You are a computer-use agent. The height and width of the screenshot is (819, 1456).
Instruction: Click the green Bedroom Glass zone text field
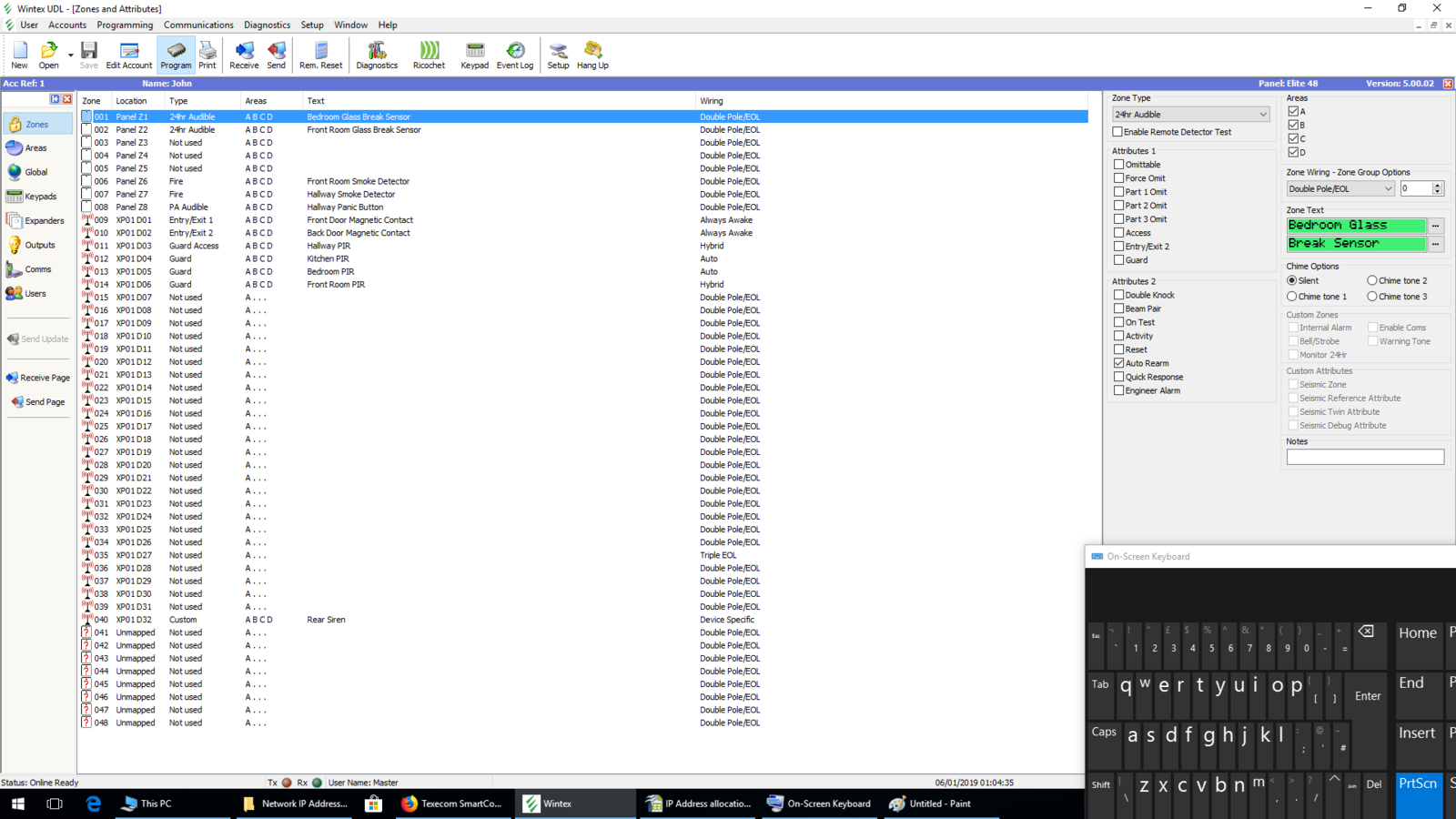point(1356,226)
